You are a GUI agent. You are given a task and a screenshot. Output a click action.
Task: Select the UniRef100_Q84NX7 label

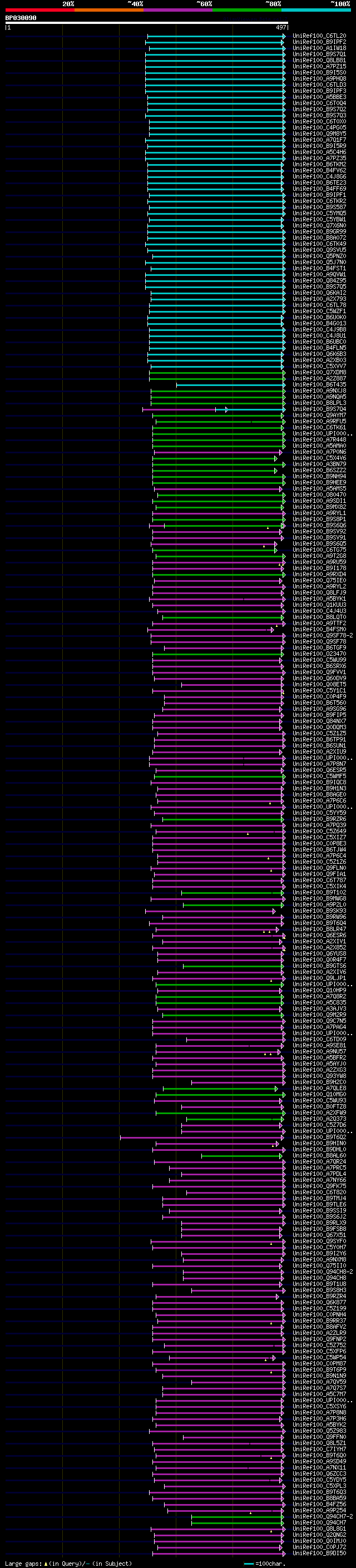[319, 721]
